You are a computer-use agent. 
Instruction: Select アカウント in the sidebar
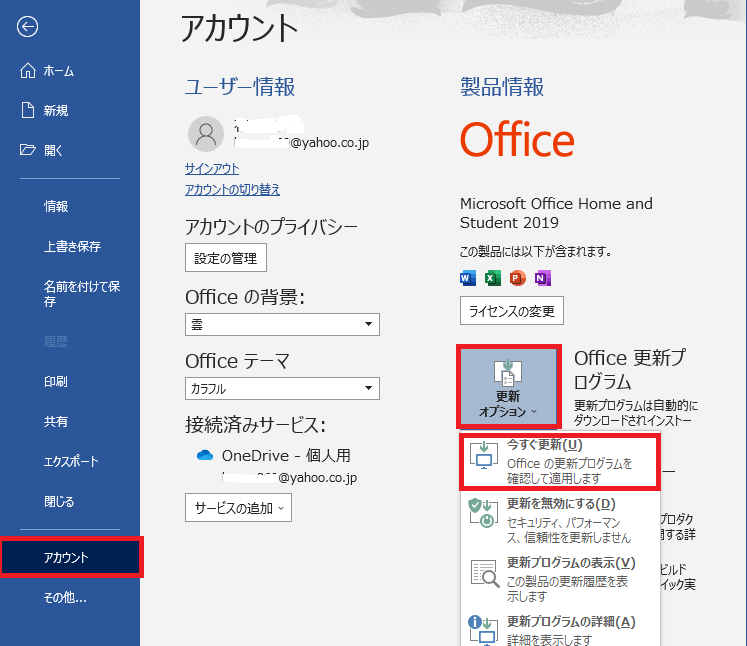click(70, 557)
